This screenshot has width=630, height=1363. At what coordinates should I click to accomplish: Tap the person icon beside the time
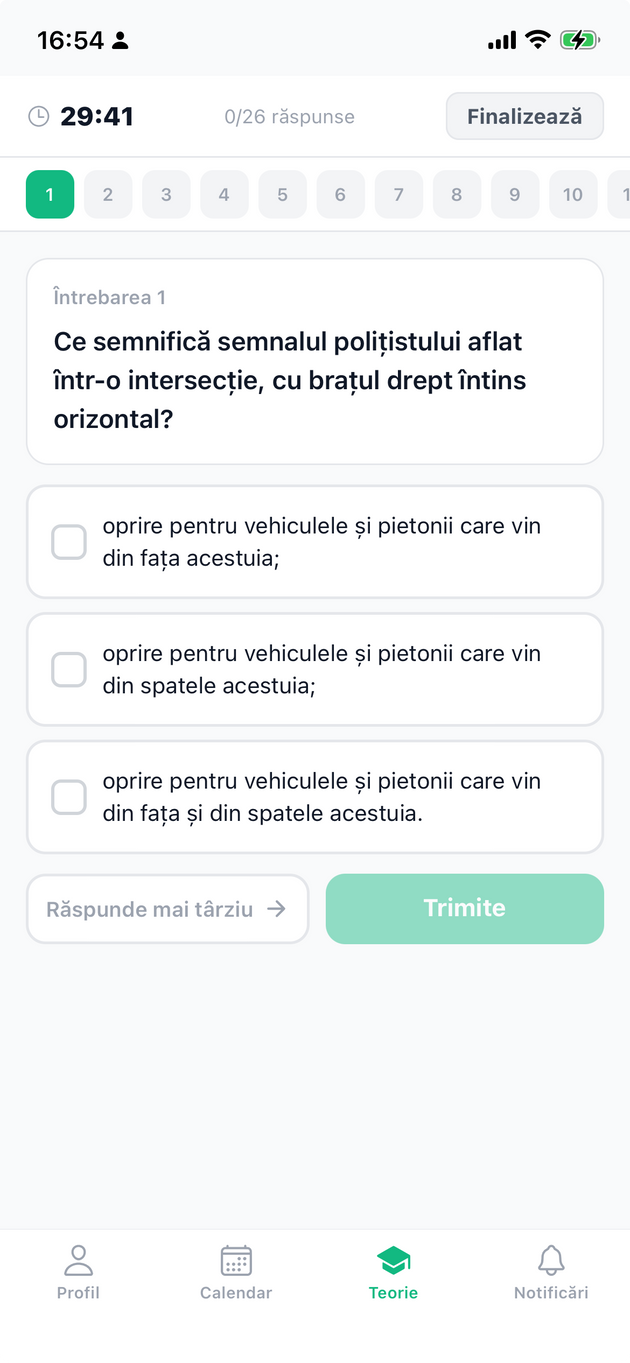coord(120,40)
